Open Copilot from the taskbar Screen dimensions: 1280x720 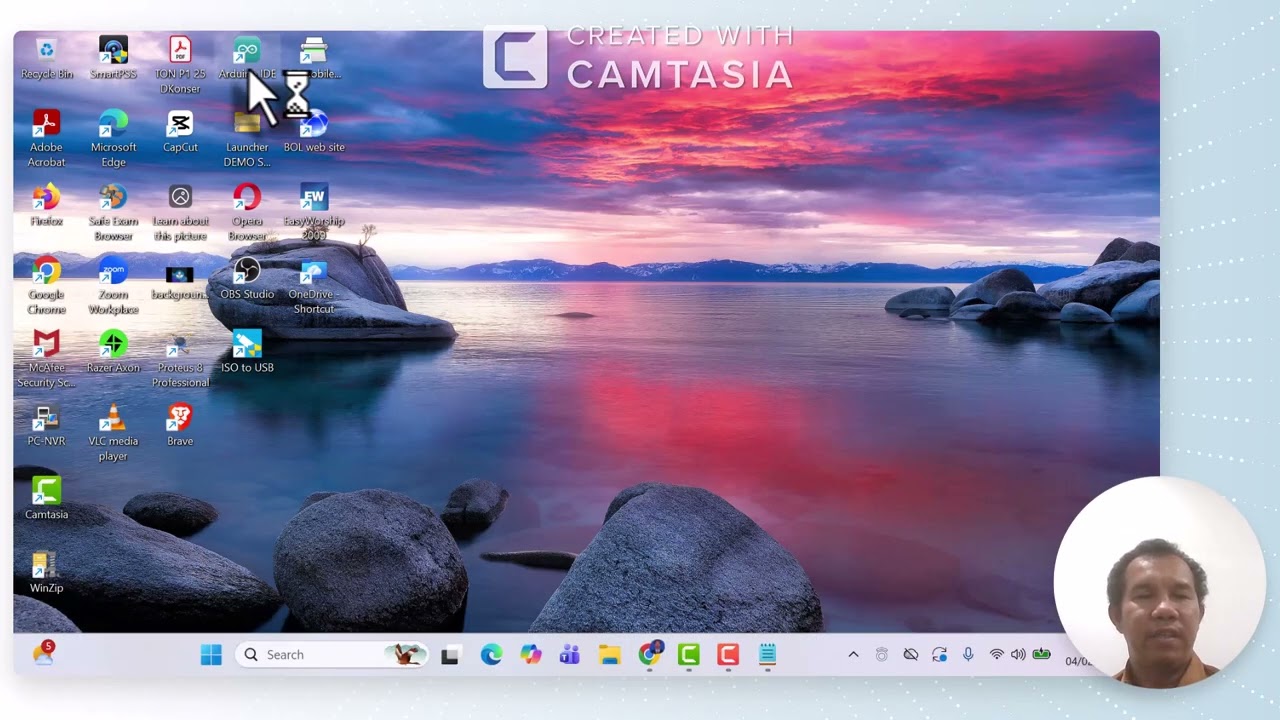click(x=530, y=655)
